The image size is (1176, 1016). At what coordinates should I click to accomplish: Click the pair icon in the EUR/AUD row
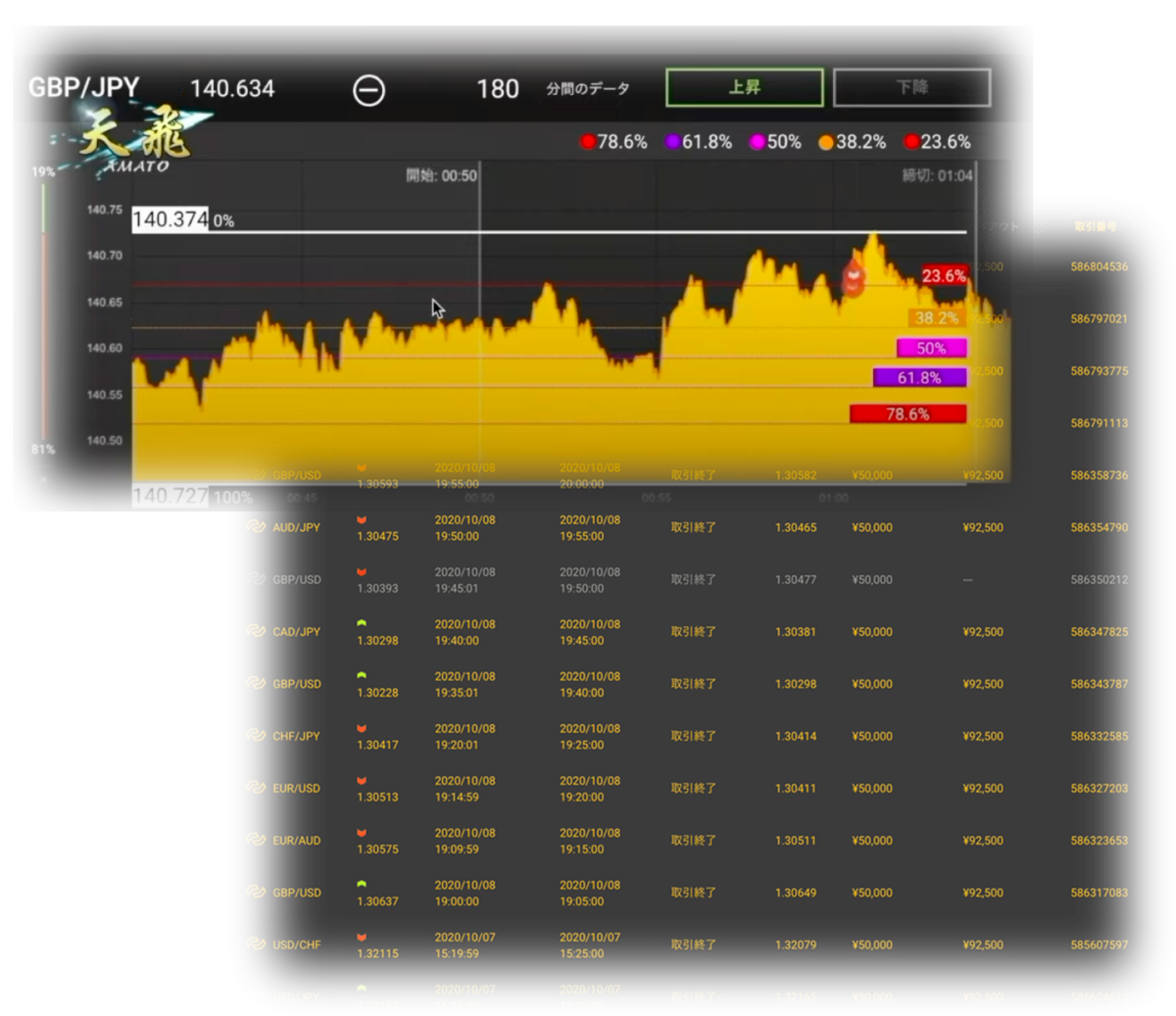256,840
